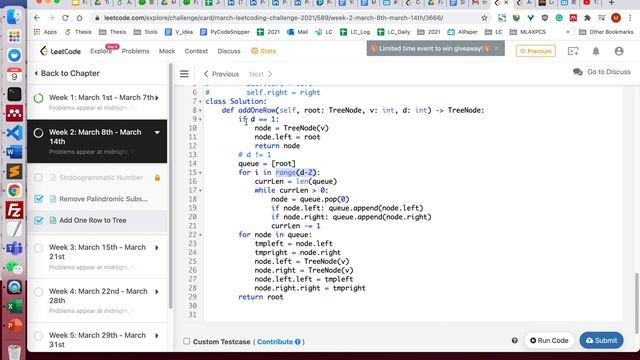Image resolution: width=640 pixels, height=360 pixels.
Task: Expand Week 1: March 1st - March 7th
Action: [x=157, y=98]
